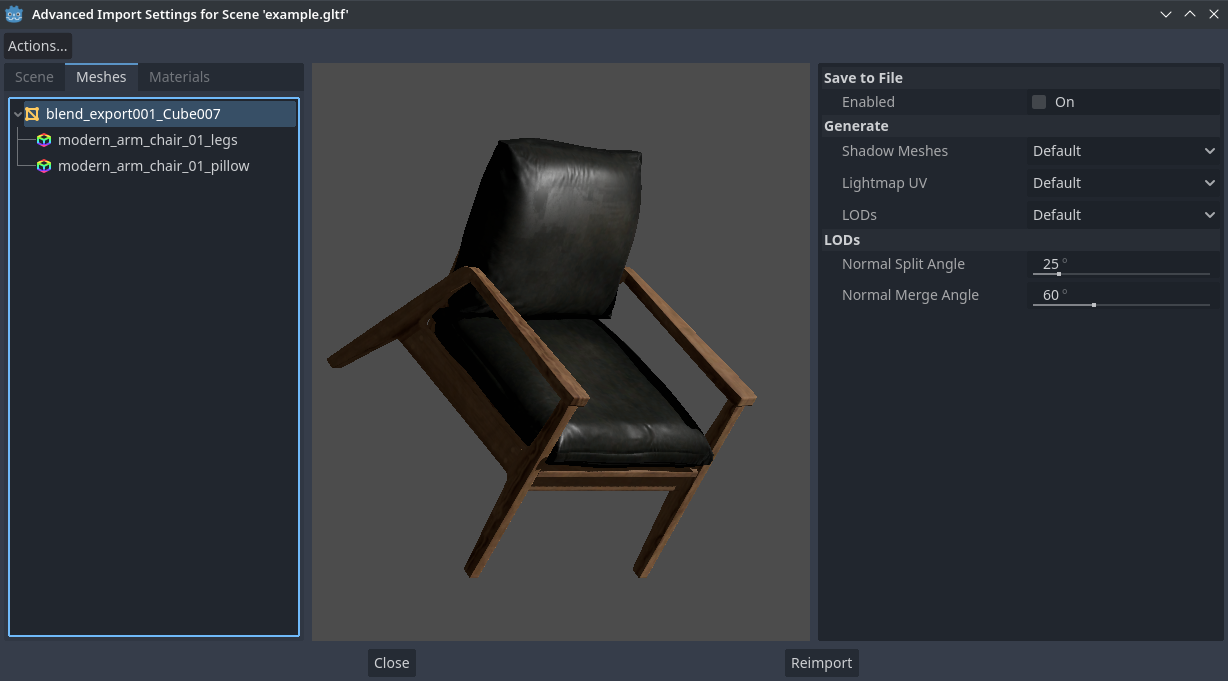Click the Godot icon in the title bar

14,14
